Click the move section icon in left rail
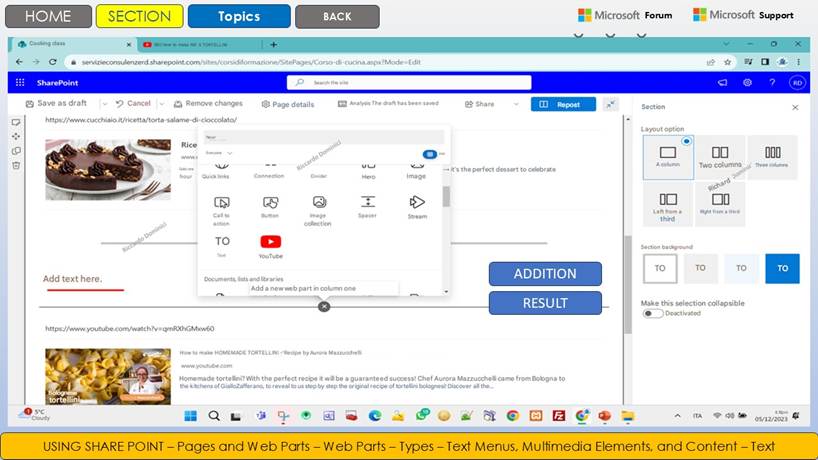Viewport: 818px width, 460px height. click(16, 136)
